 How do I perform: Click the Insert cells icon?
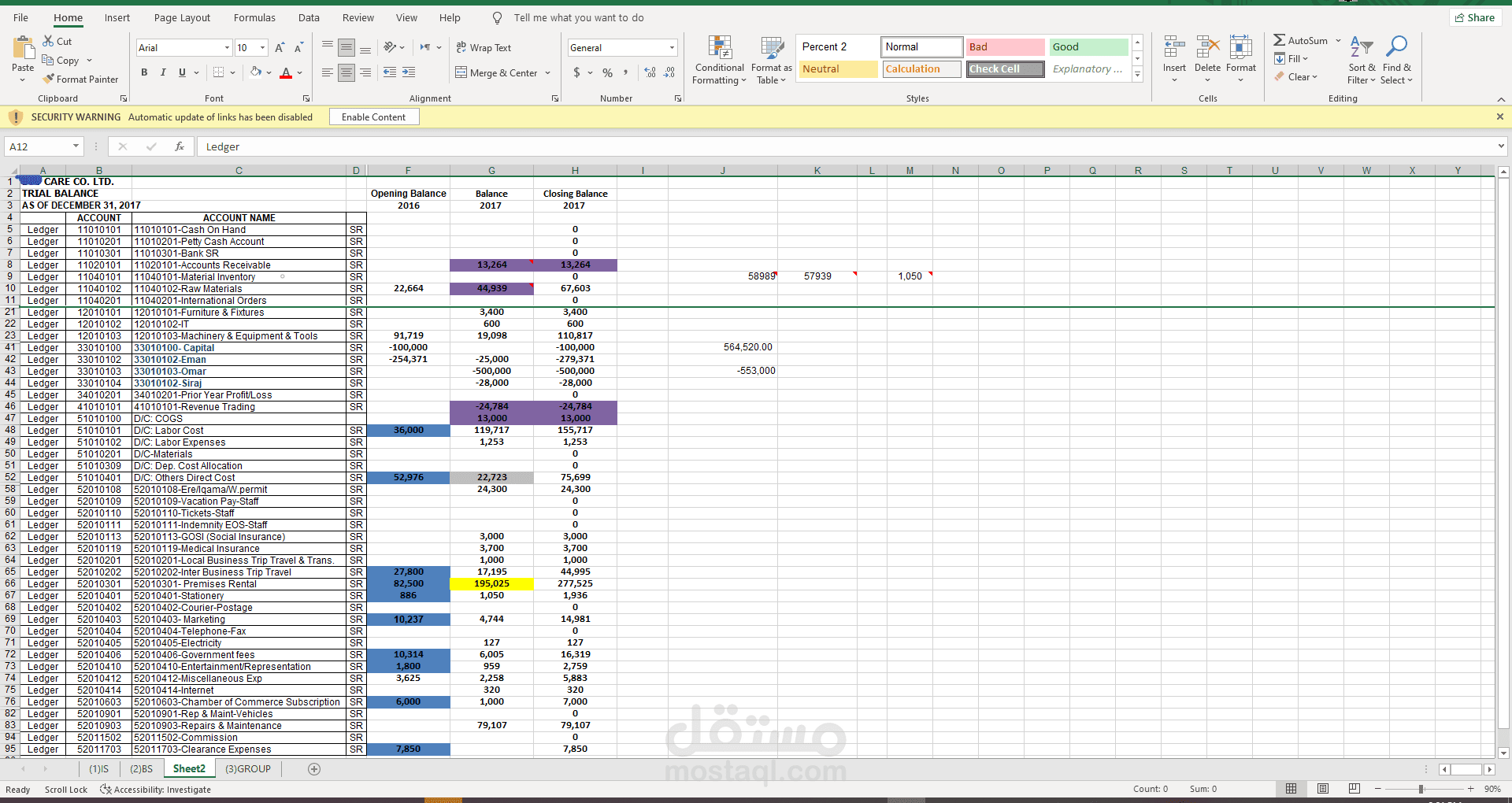click(x=1174, y=47)
